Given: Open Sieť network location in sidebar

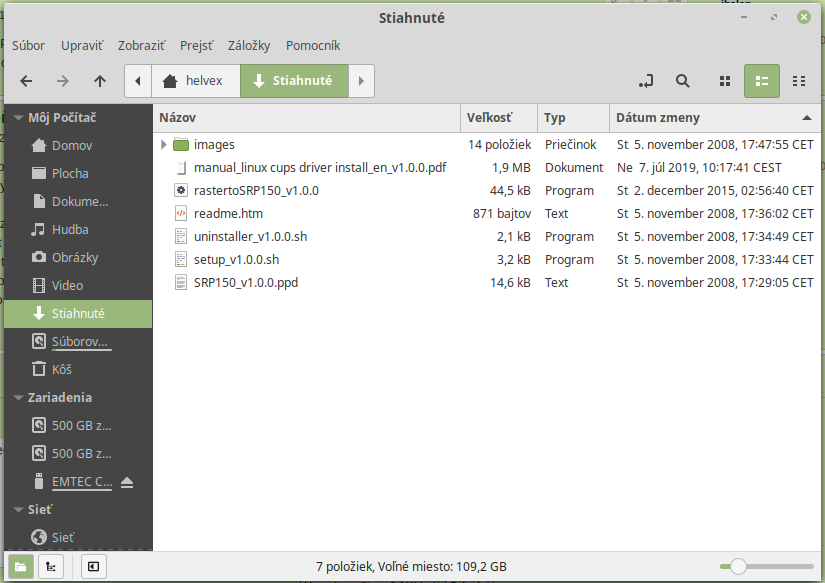Looking at the screenshot, I should (x=78, y=538).
